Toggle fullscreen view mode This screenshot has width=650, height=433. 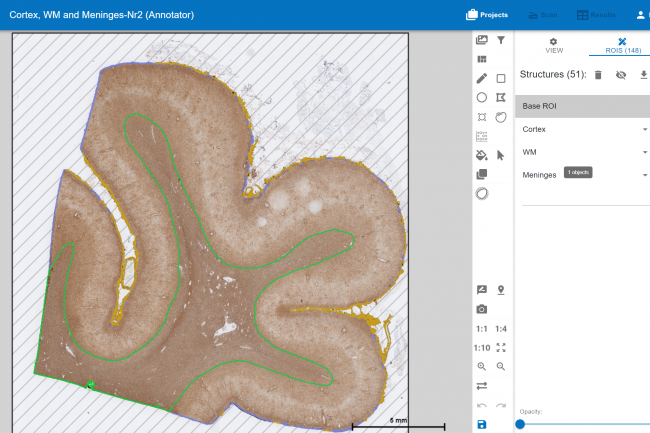pos(501,347)
